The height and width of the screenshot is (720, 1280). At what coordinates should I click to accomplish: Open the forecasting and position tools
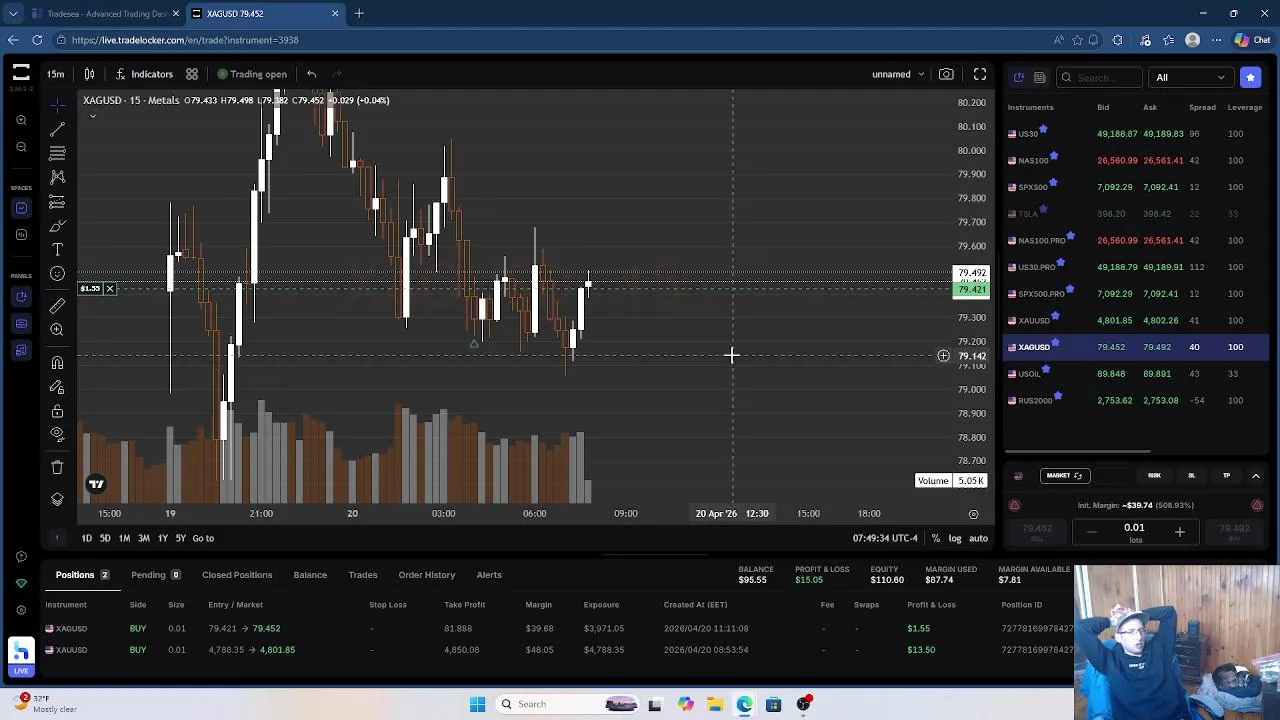[x=57, y=202]
